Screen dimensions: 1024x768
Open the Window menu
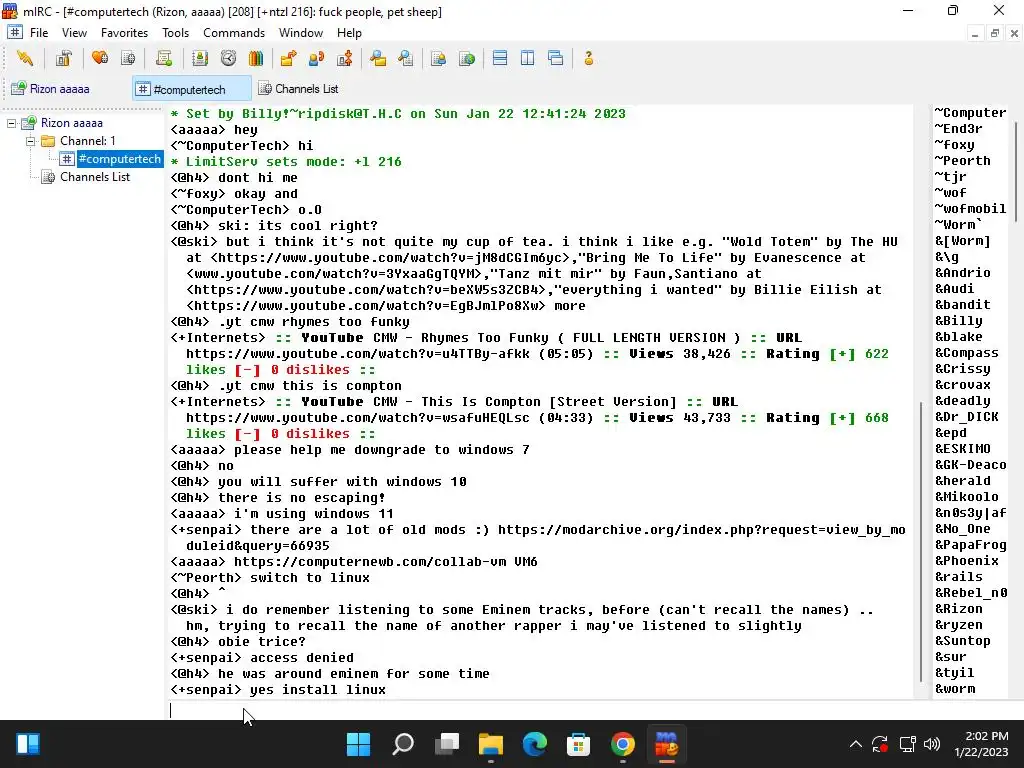point(300,33)
